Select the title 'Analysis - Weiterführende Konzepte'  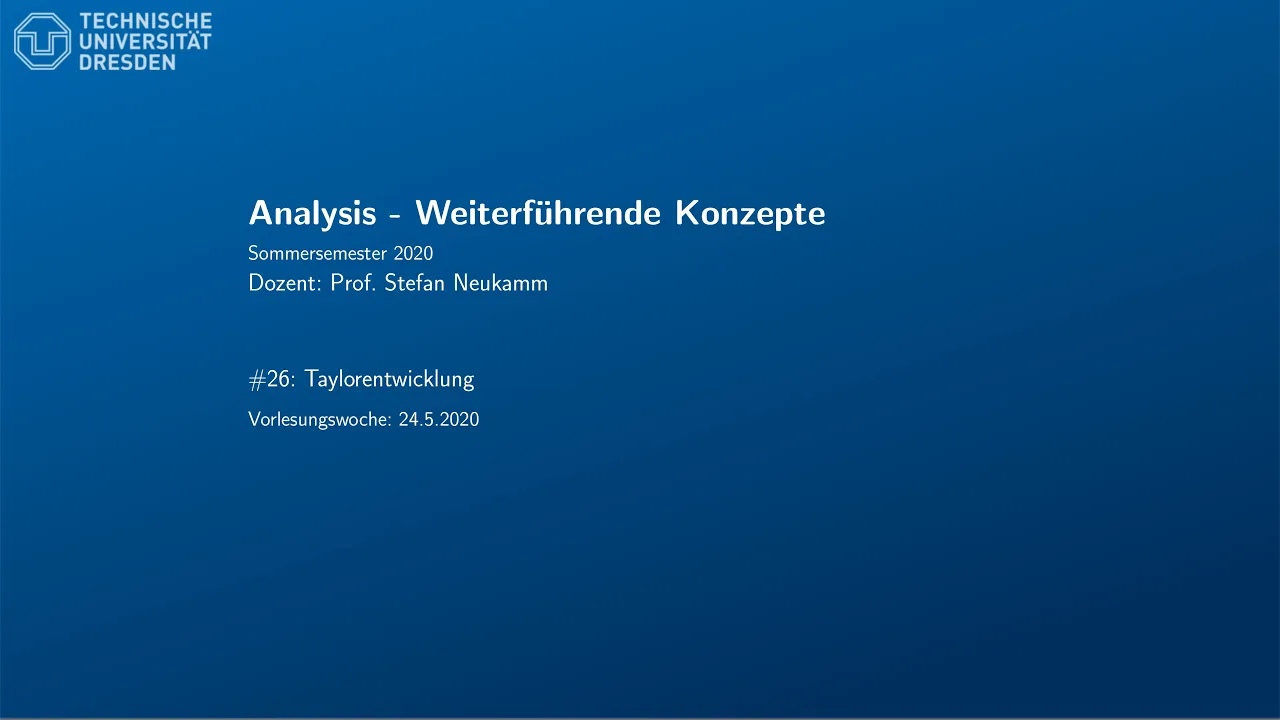click(x=537, y=212)
